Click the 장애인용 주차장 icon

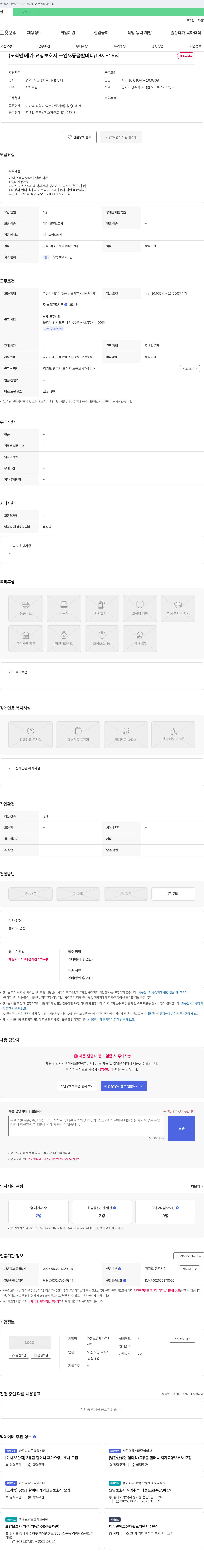pyautogui.click(x=30, y=735)
